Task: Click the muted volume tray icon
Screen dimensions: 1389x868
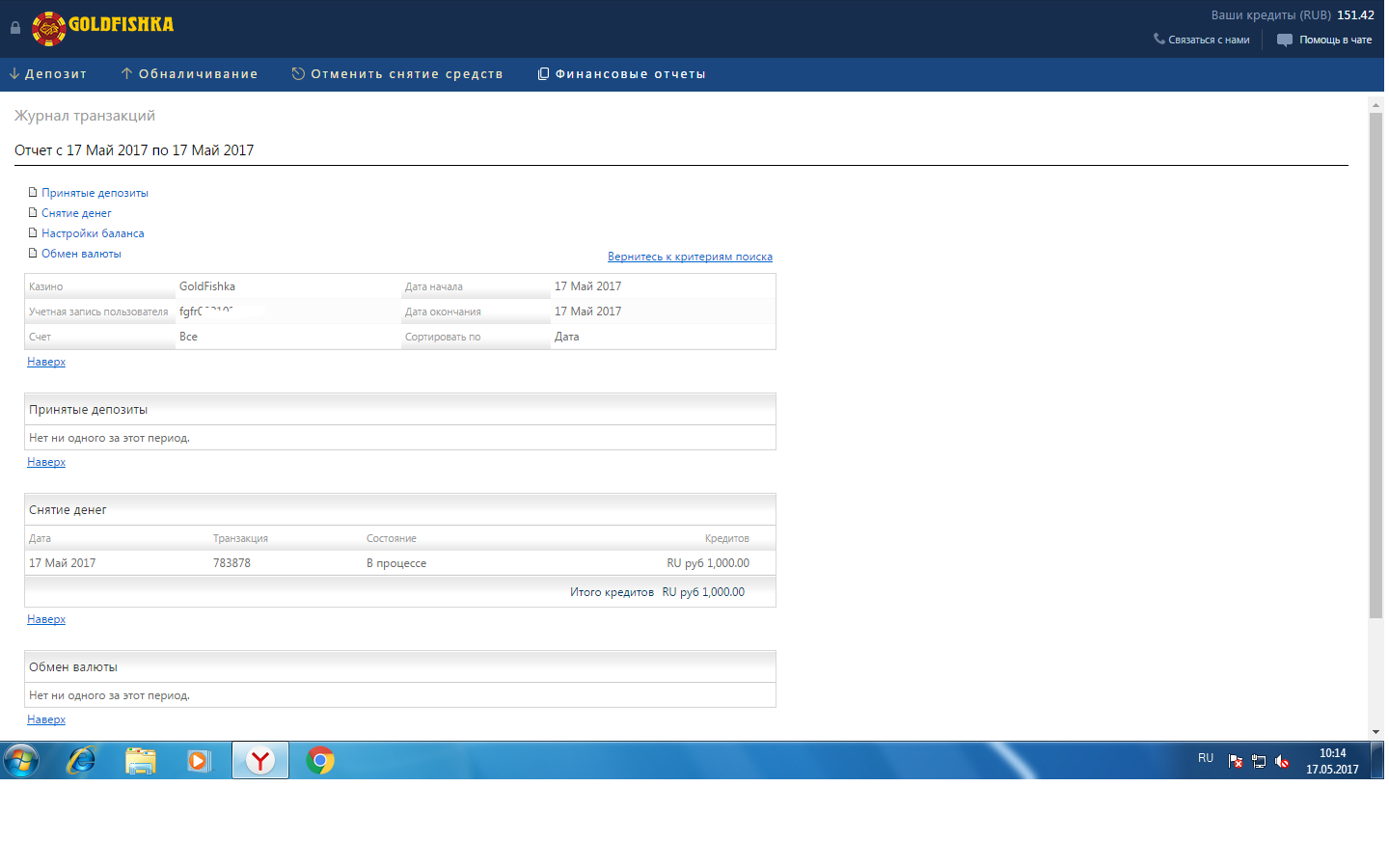Action: point(1282,761)
